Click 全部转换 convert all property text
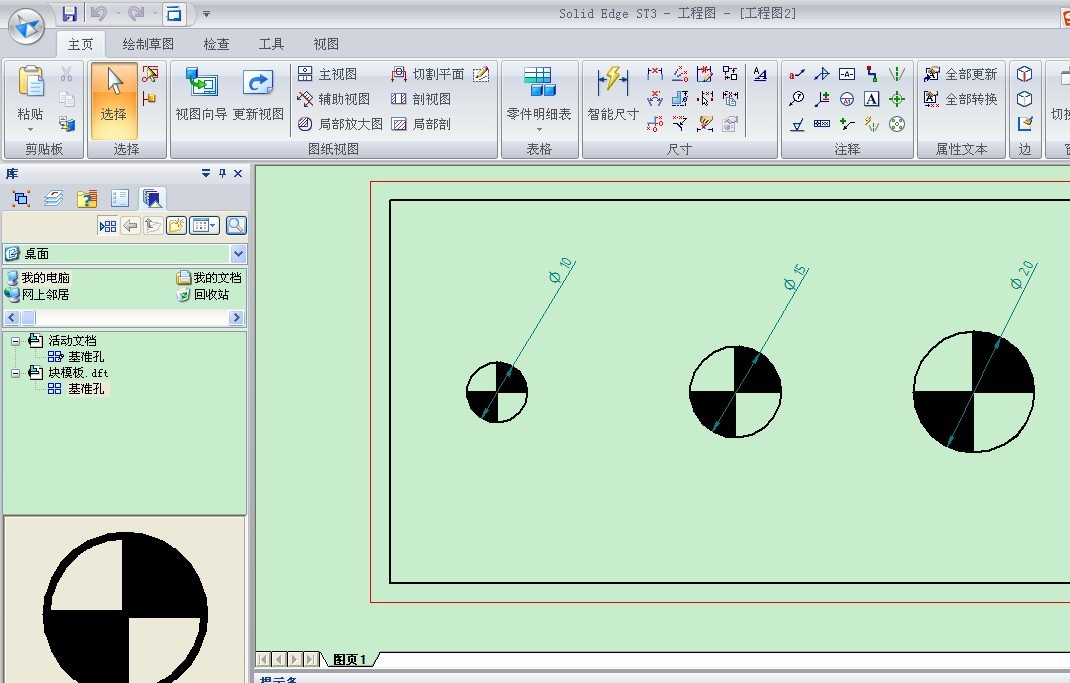The width and height of the screenshot is (1070, 683). pos(961,99)
